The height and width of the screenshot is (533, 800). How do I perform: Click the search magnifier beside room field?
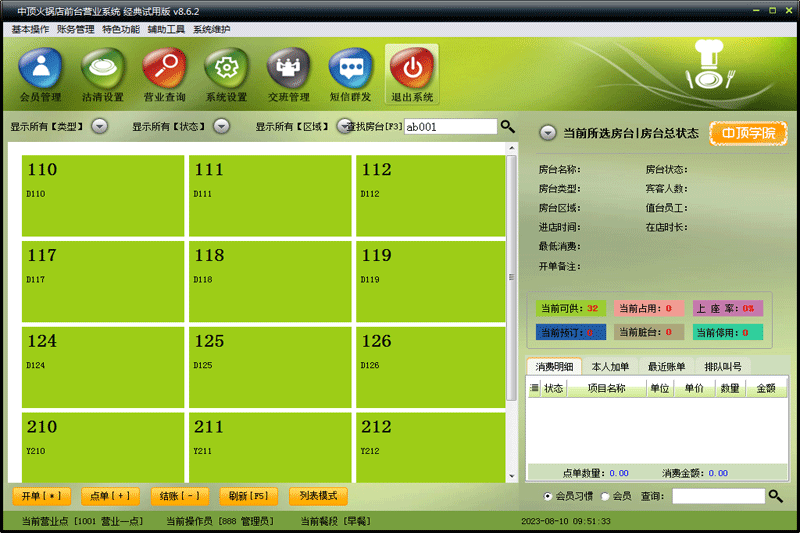(x=508, y=126)
